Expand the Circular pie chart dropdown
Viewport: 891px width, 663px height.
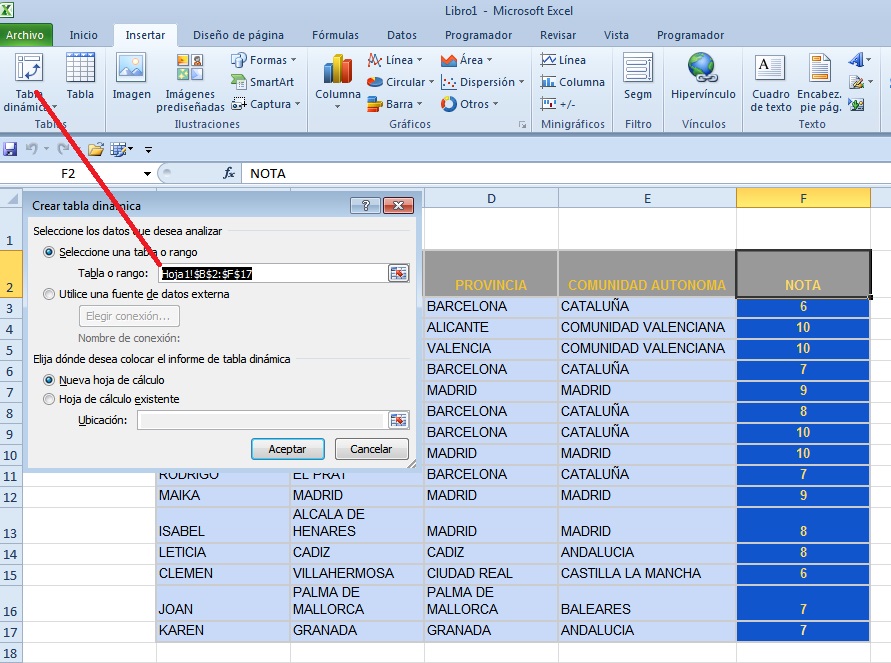tap(401, 82)
